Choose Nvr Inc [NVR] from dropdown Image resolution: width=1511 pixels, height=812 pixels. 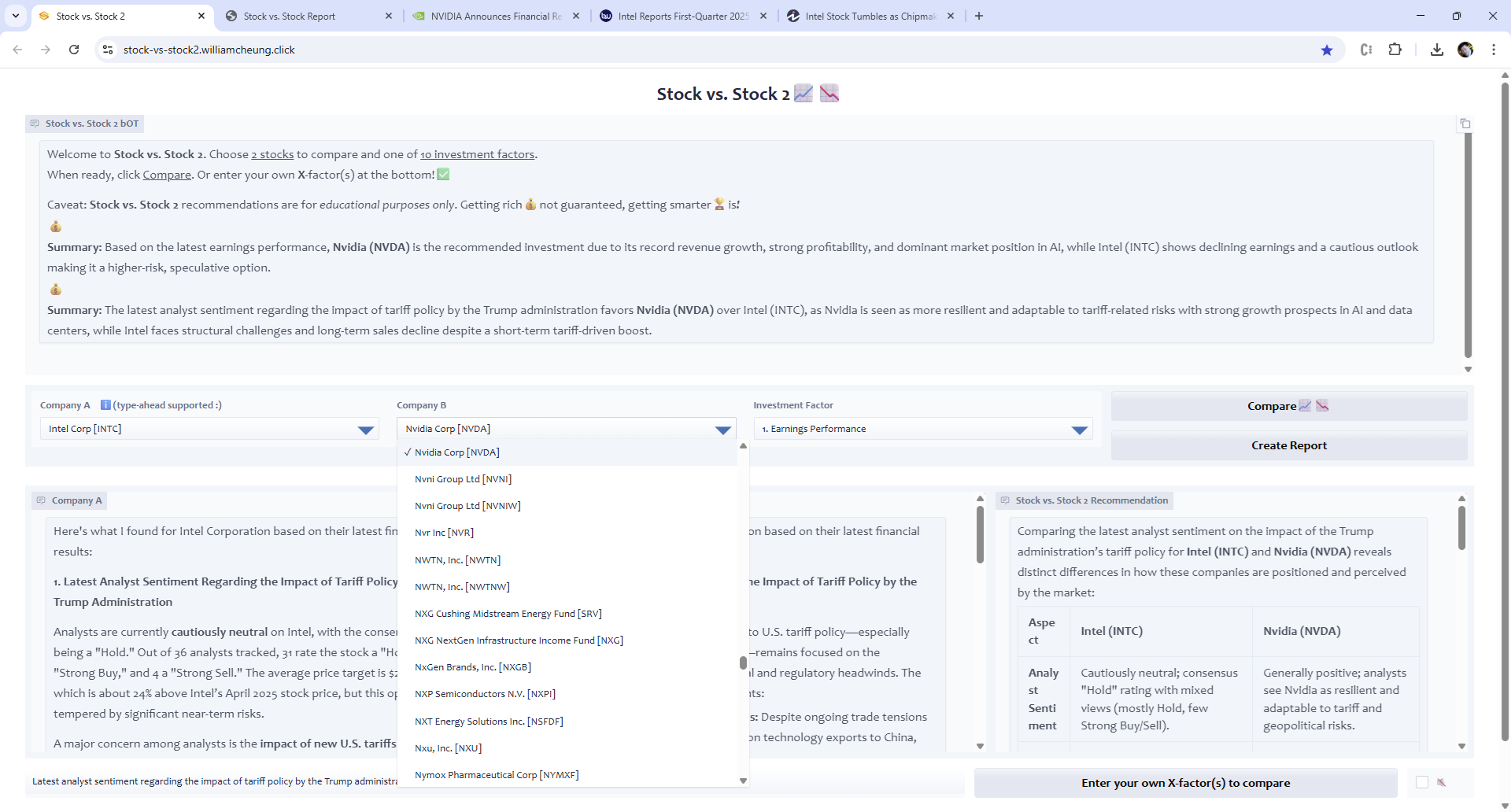(567, 533)
